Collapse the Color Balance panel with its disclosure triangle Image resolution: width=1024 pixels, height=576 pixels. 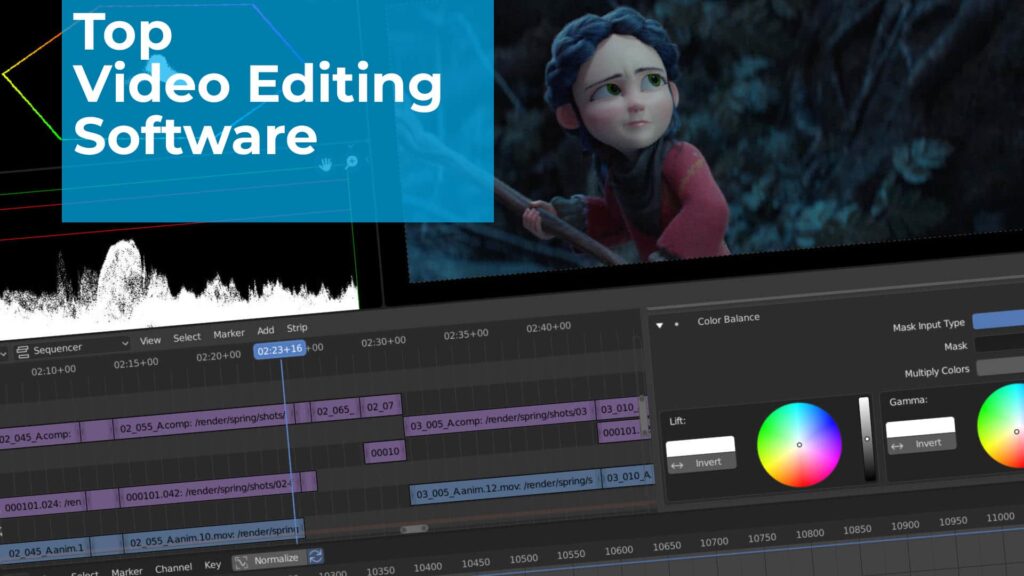(659, 324)
